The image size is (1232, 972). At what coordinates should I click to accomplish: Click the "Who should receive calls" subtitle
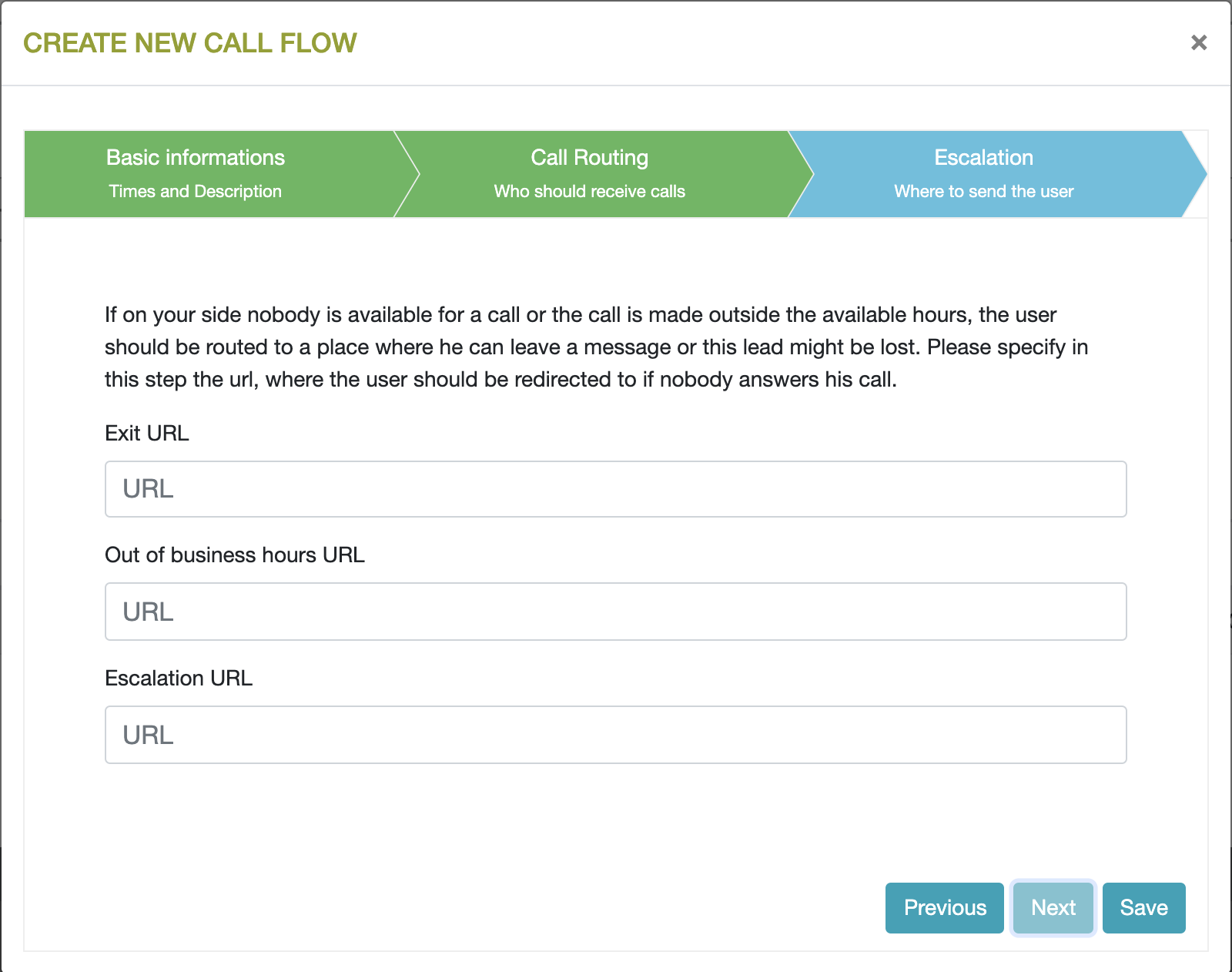589,192
